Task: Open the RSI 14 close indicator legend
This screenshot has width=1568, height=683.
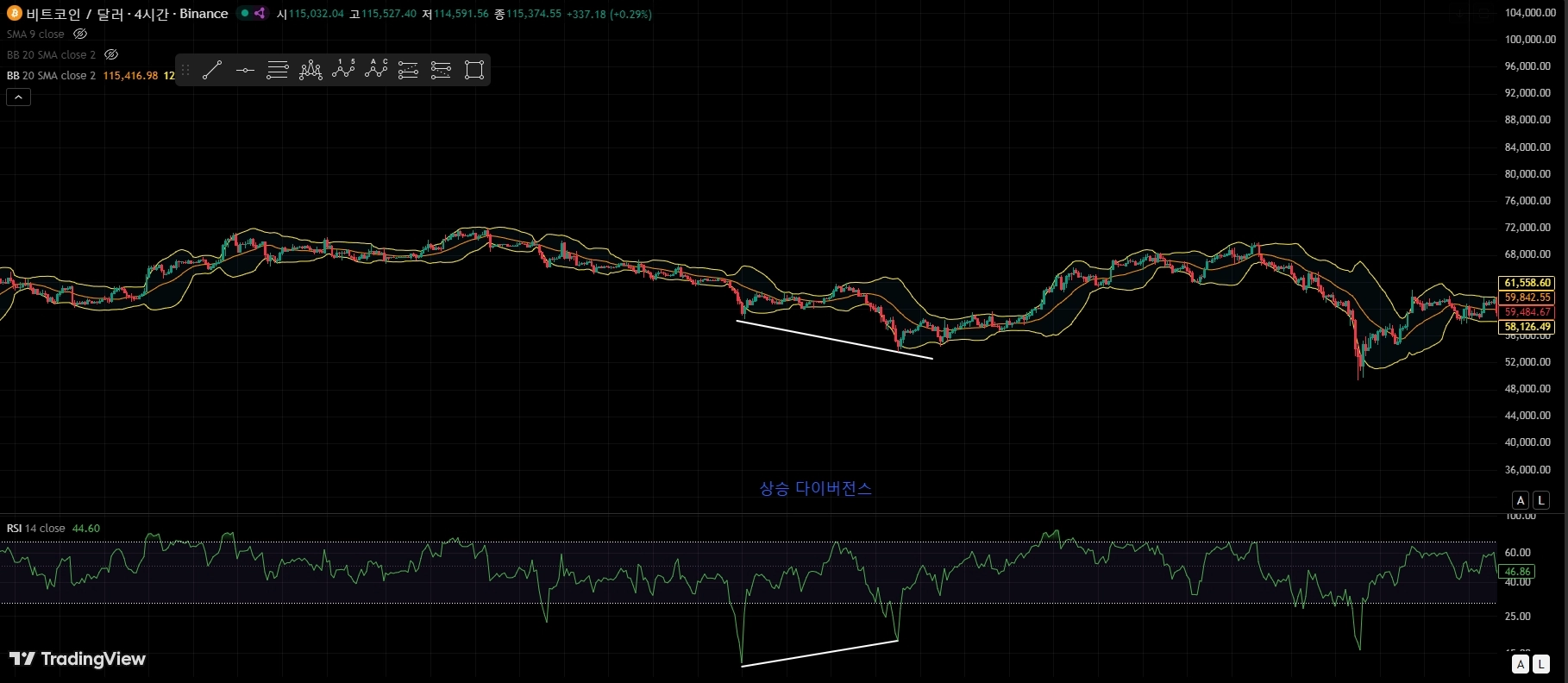Action: [x=36, y=529]
